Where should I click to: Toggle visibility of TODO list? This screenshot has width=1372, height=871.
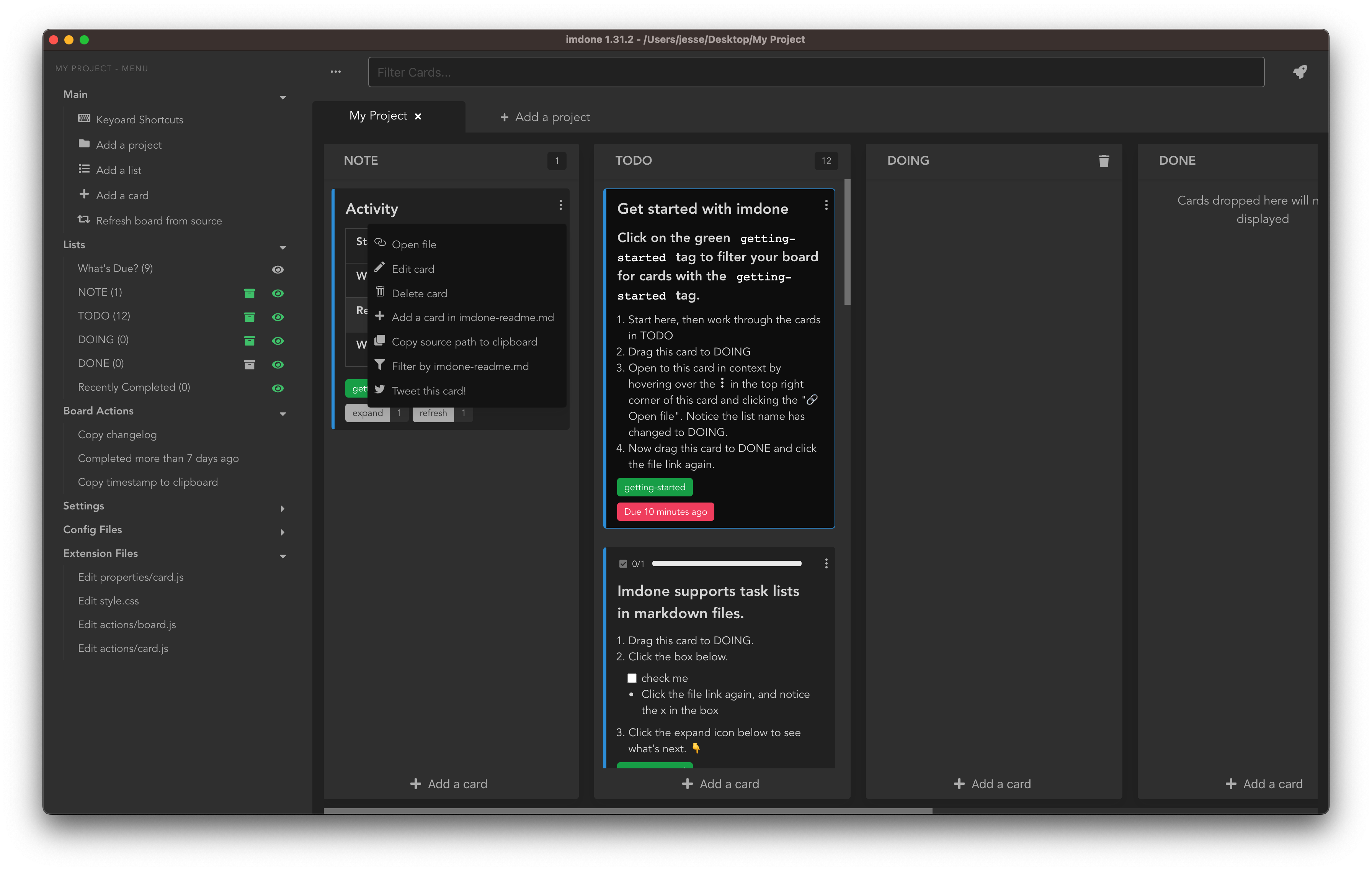tap(278, 317)
